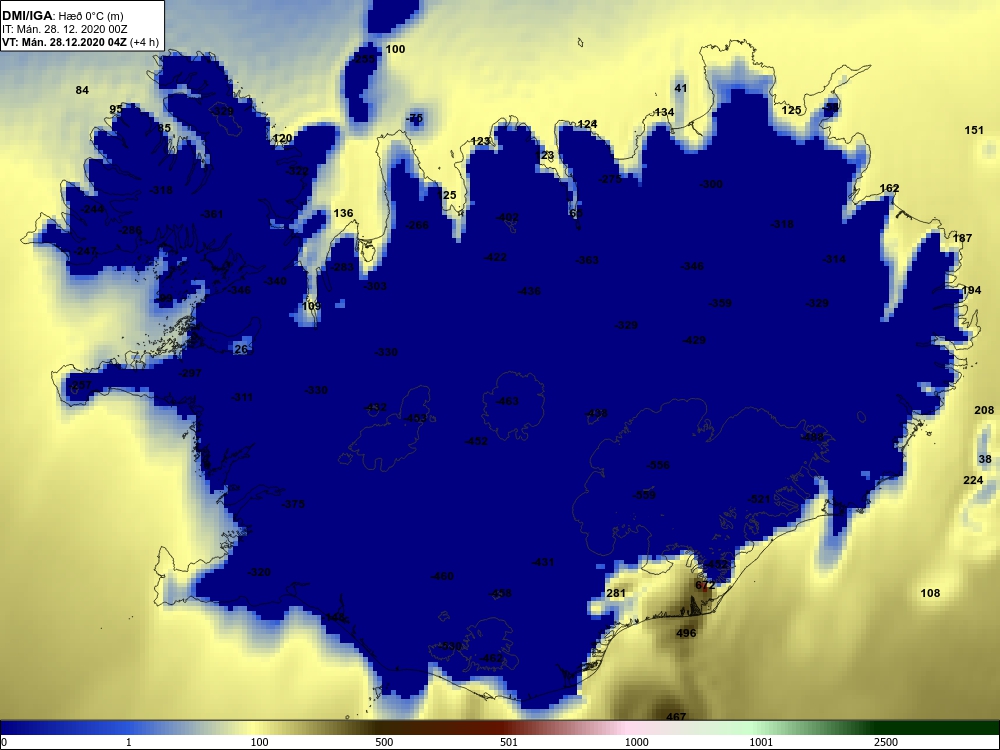Click the '-244' value on the map
Screen dimensions: 1000x750
point(93,209)
